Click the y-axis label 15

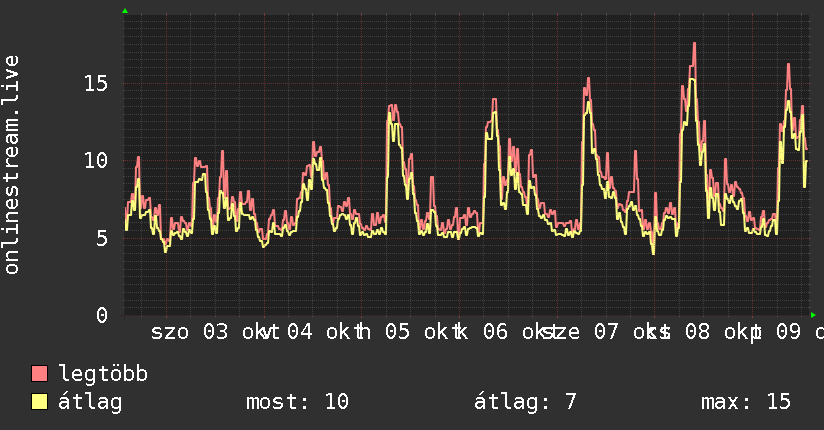(x=96, y=83)
